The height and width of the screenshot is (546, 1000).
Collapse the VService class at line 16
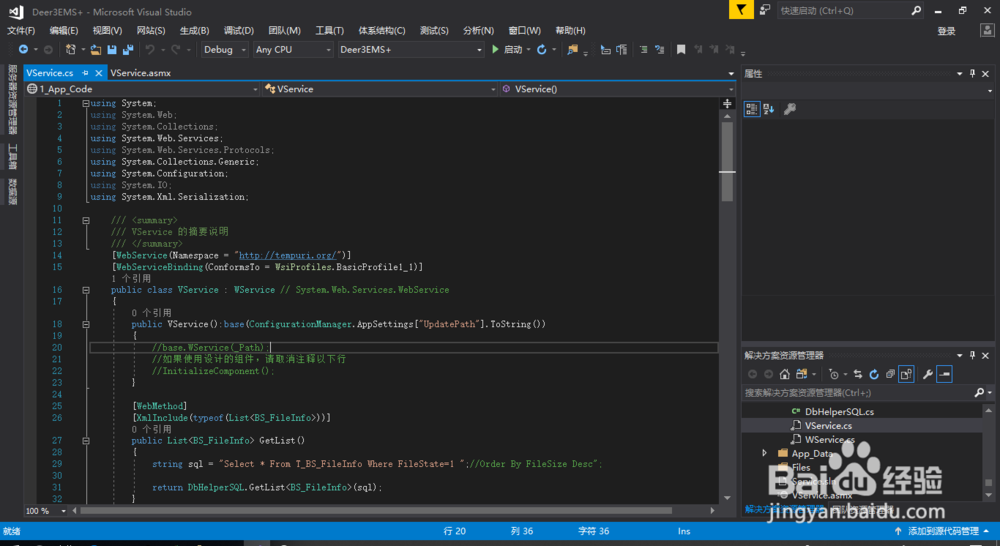(85, 290)
